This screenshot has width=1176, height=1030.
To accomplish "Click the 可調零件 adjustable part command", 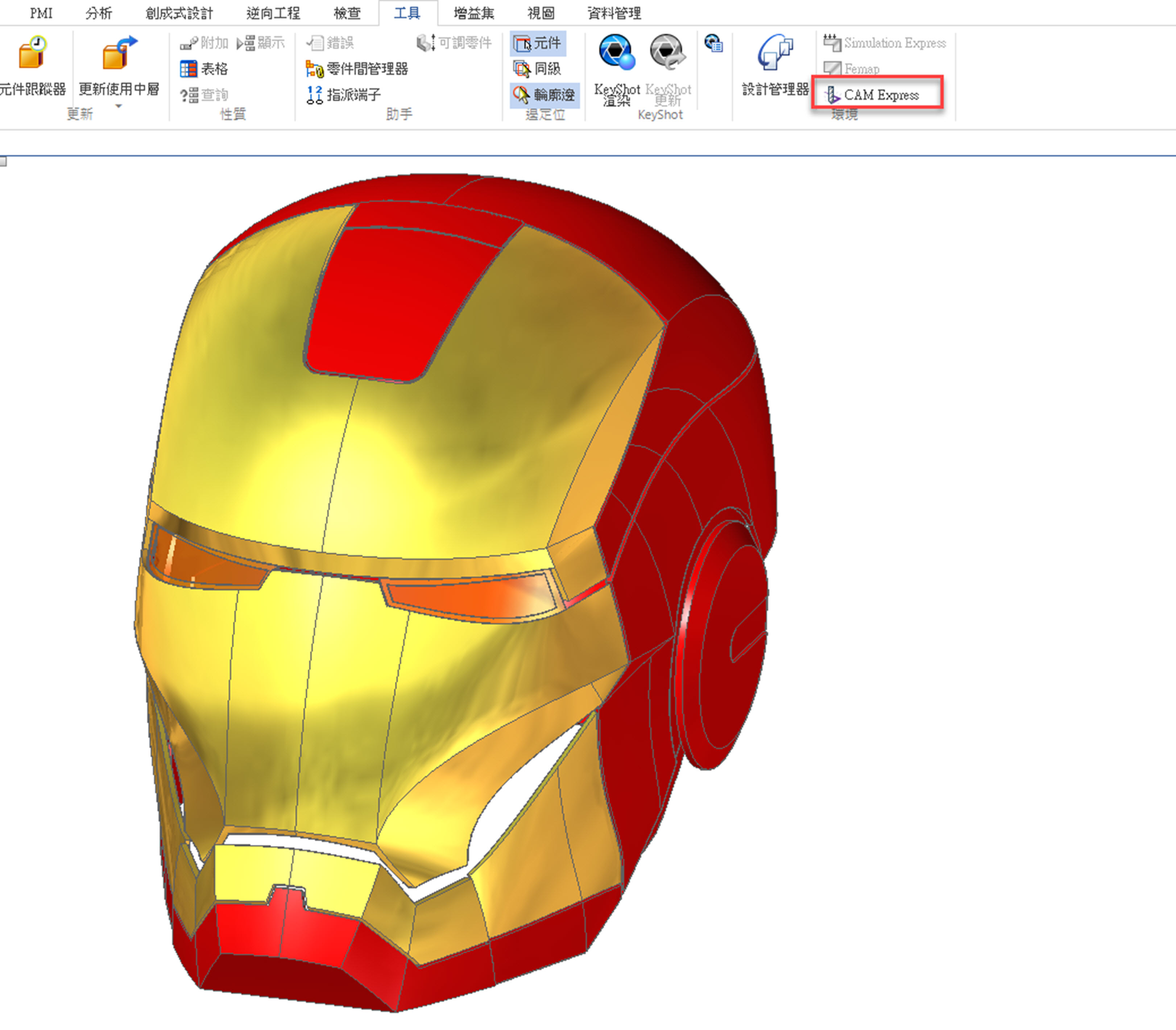I will (x=454, y=43).
